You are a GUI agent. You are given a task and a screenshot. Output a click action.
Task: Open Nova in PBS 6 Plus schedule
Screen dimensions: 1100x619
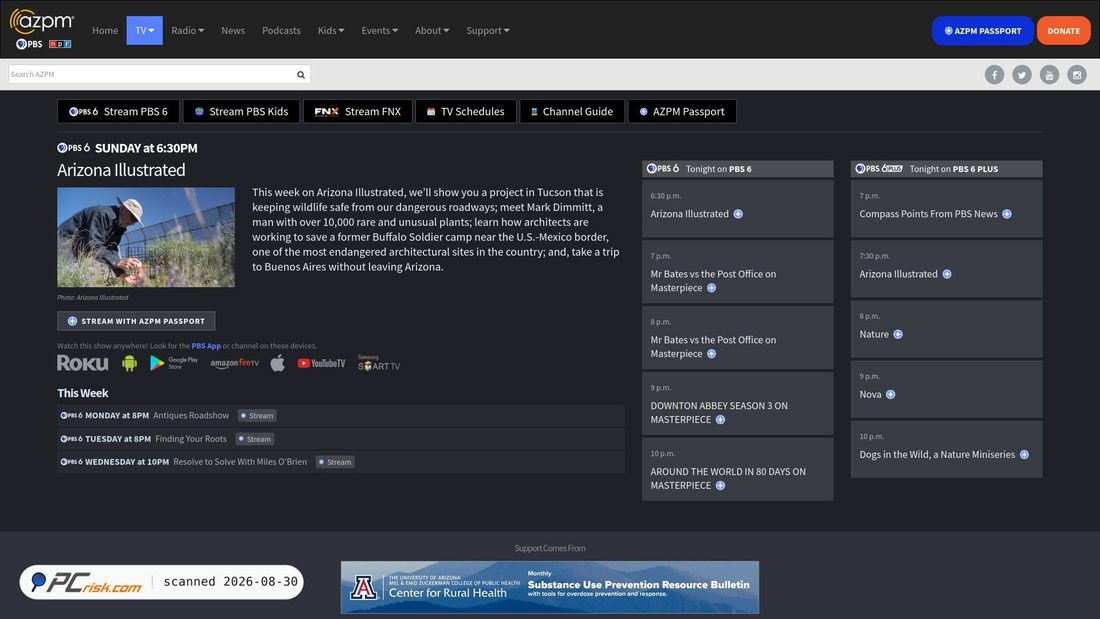pyautogui.click(x=871, y=394)
